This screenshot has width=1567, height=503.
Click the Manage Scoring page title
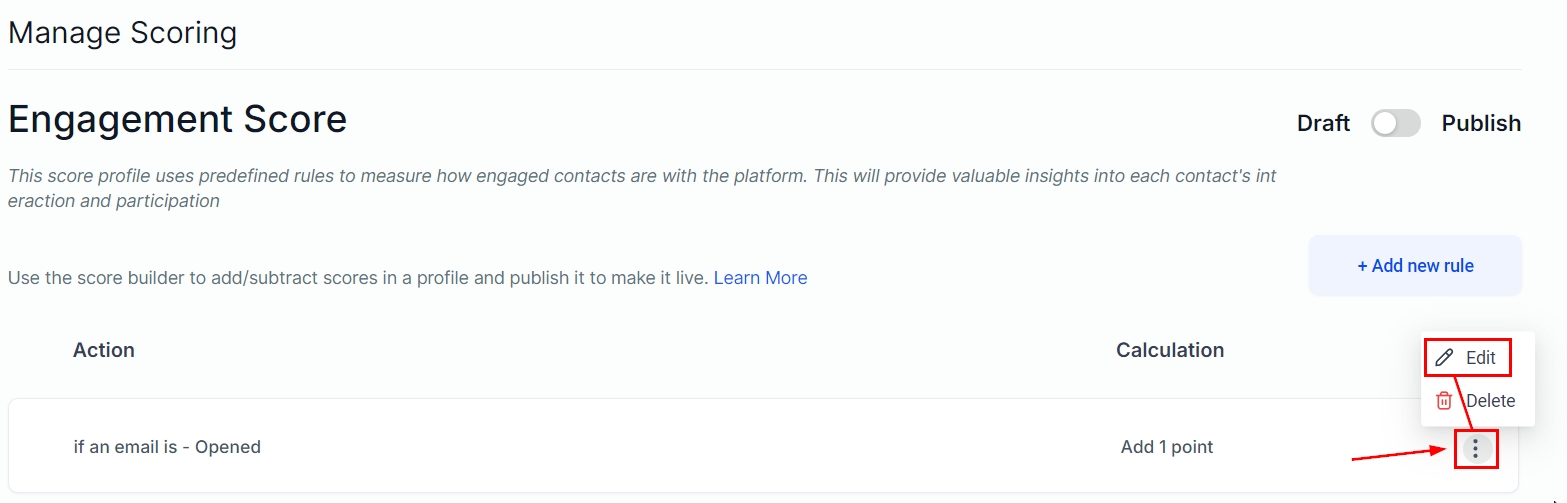[x=122, y=33]
